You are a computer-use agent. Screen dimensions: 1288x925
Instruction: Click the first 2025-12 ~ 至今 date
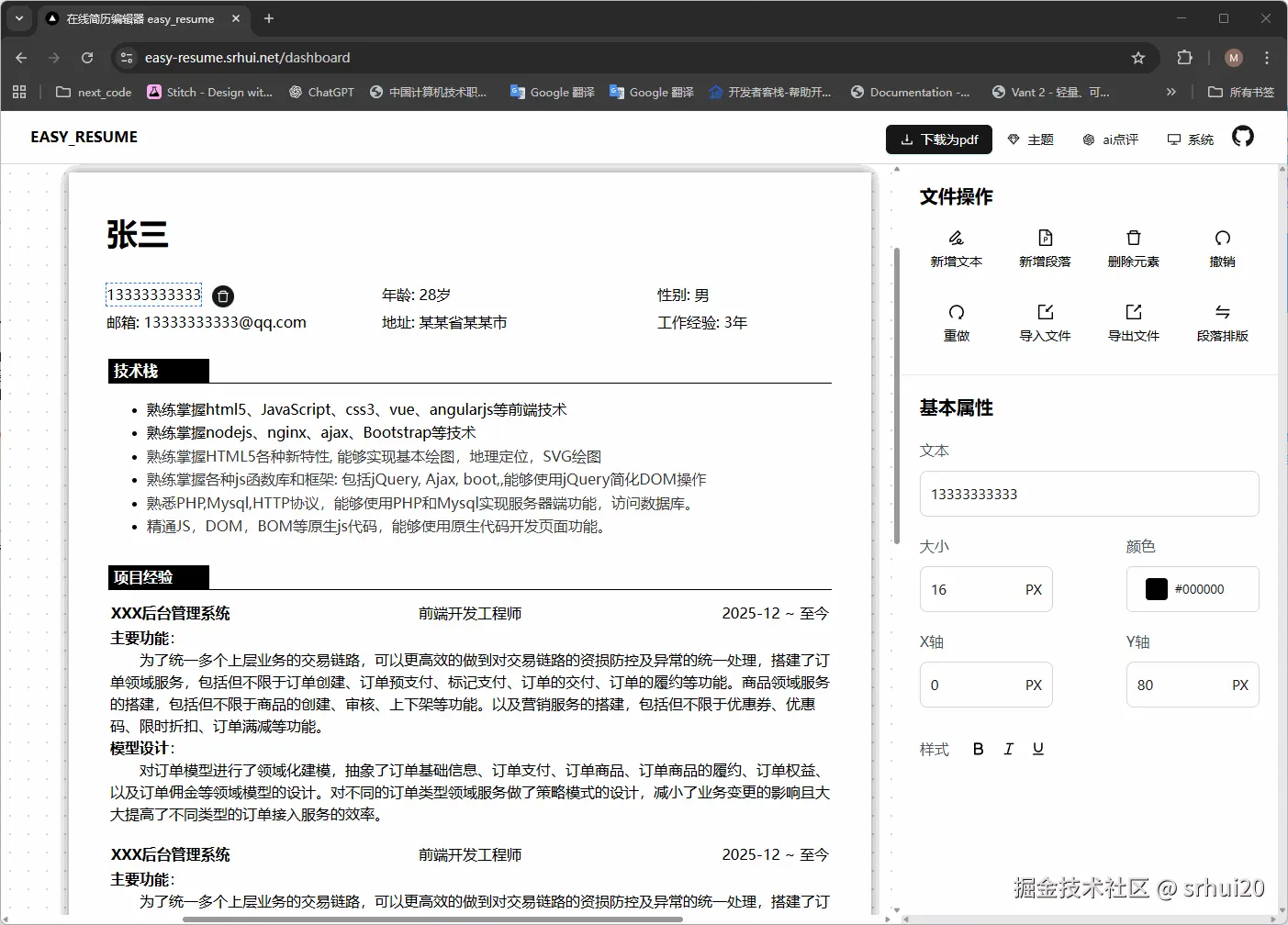pos(776,613)
